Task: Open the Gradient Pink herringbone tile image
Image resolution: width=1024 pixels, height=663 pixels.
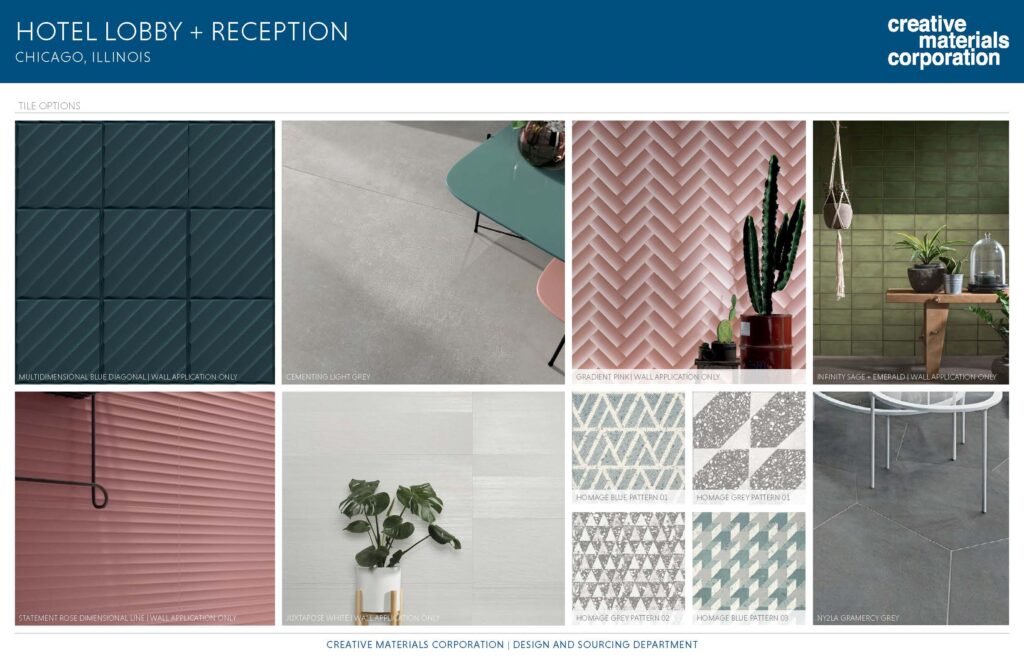Action: pos(689,252)
